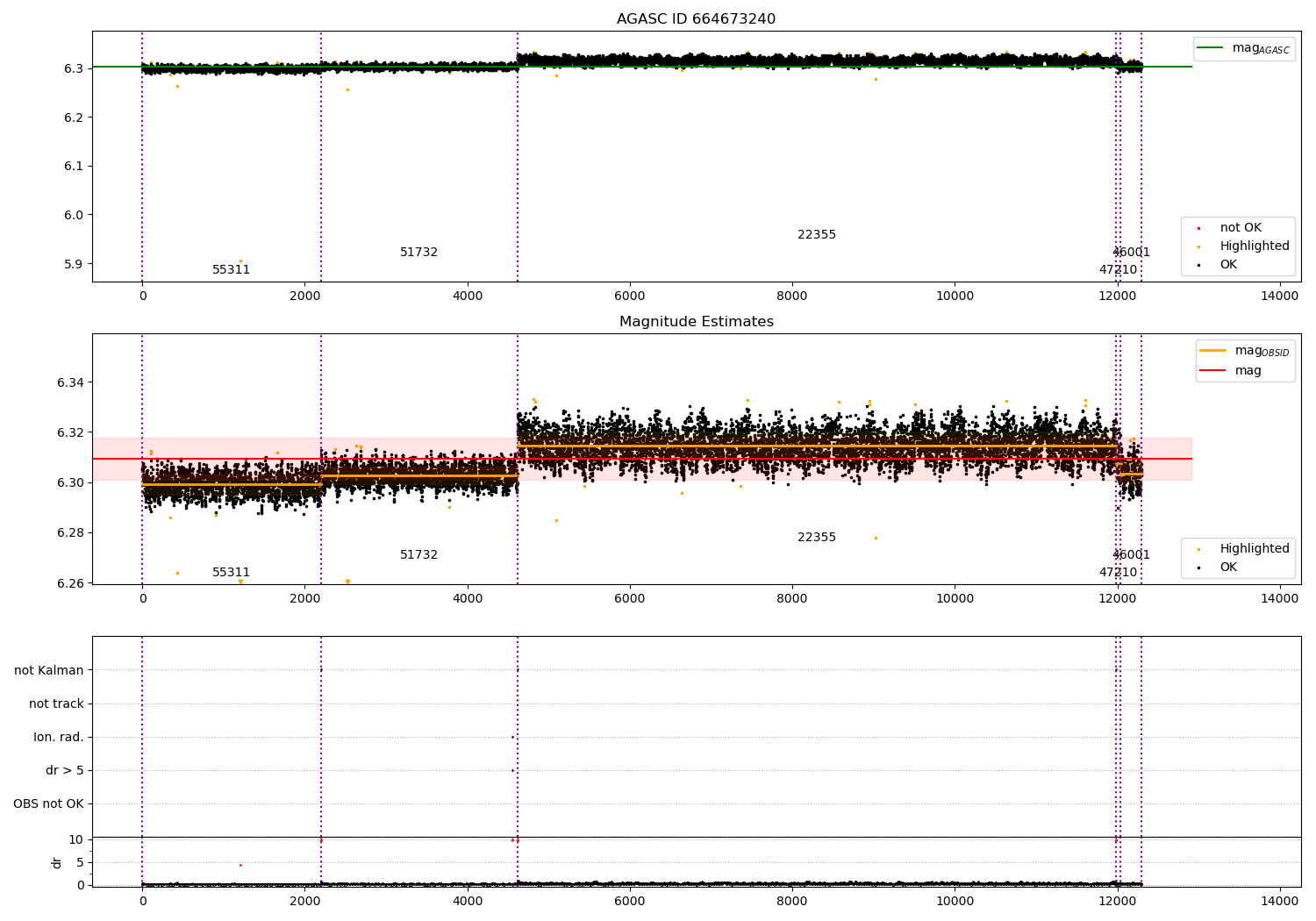Click obsid label 47210 in Magnitude Estimates plot
This screenshot has width=1316, height=921.
coord(1118,573)
